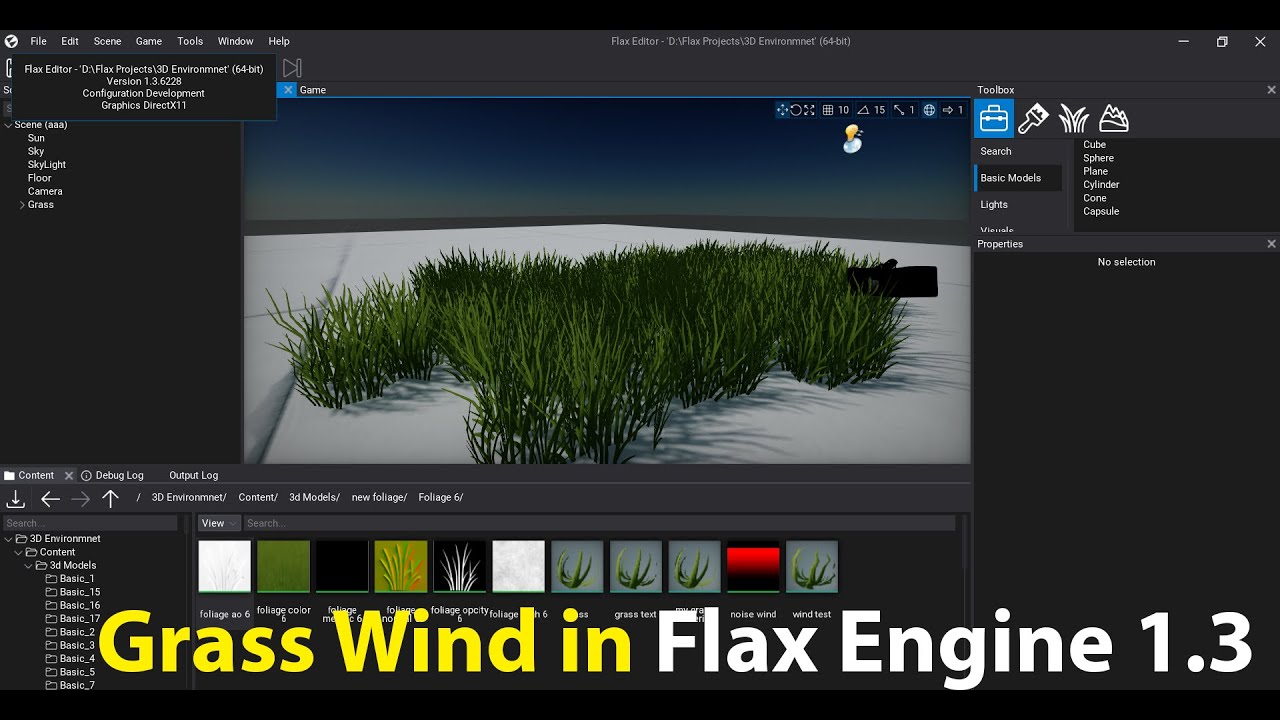Click the Import download icon in Content
The width and height of the screenshot is (1280, 720).
(x=15, y=498)
